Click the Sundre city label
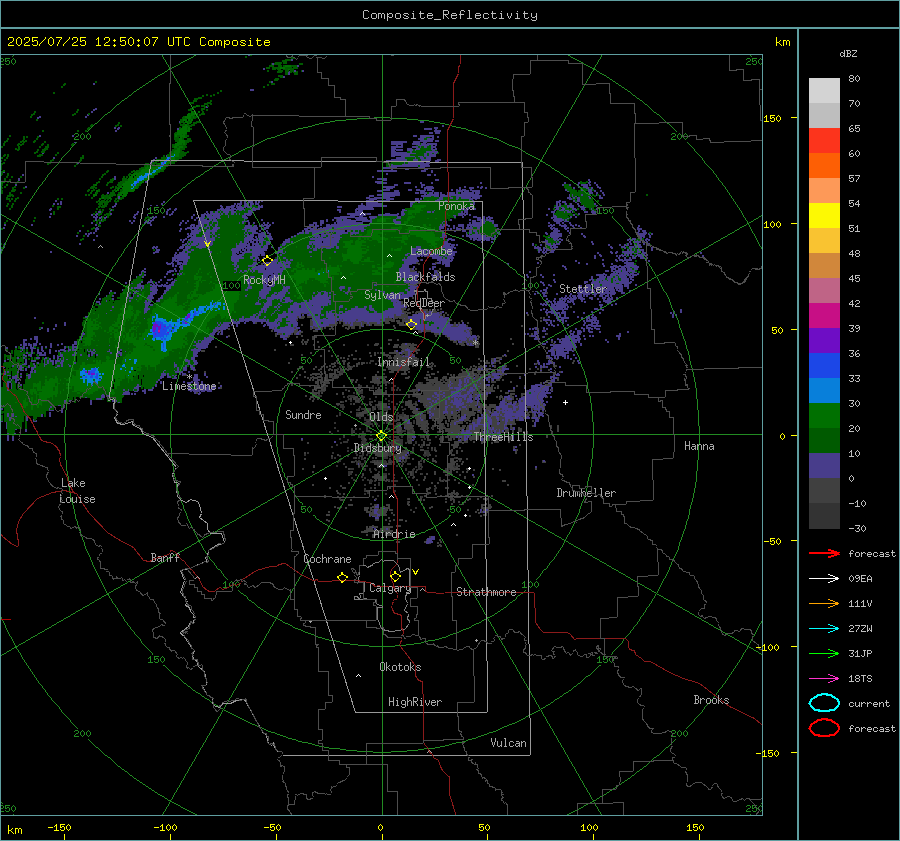The image size is (900, 841). pos(303,414)
